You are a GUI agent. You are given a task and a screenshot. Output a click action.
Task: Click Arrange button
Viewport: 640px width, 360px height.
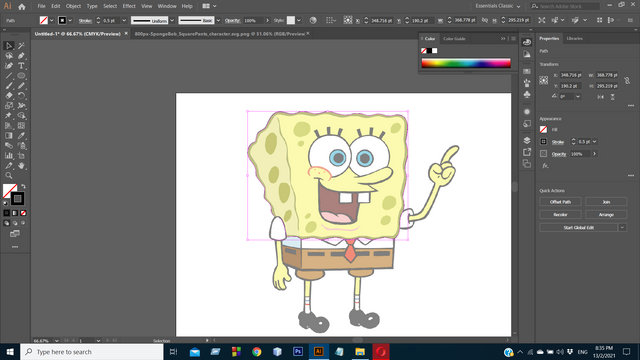pyautogui.click(x=606, y=214)
